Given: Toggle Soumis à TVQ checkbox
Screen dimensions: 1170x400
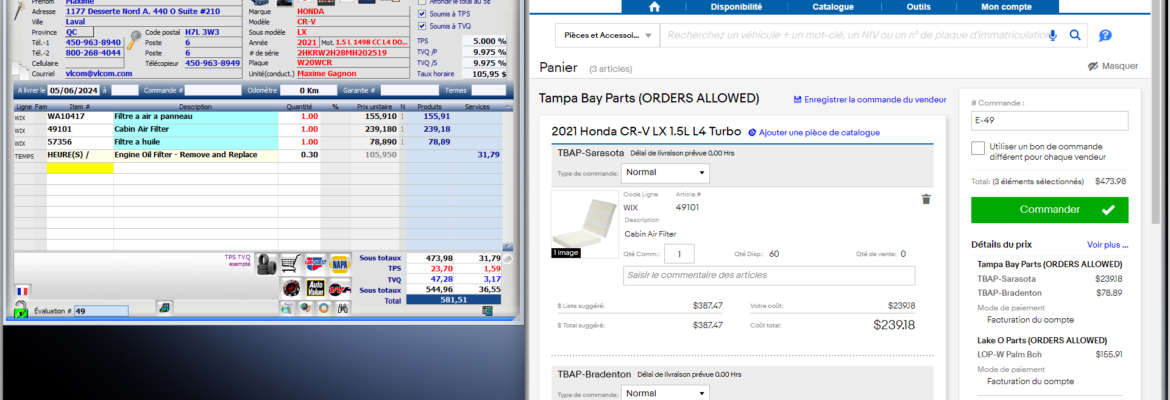Looking at the screenshot, I should (x=422, y=26).
